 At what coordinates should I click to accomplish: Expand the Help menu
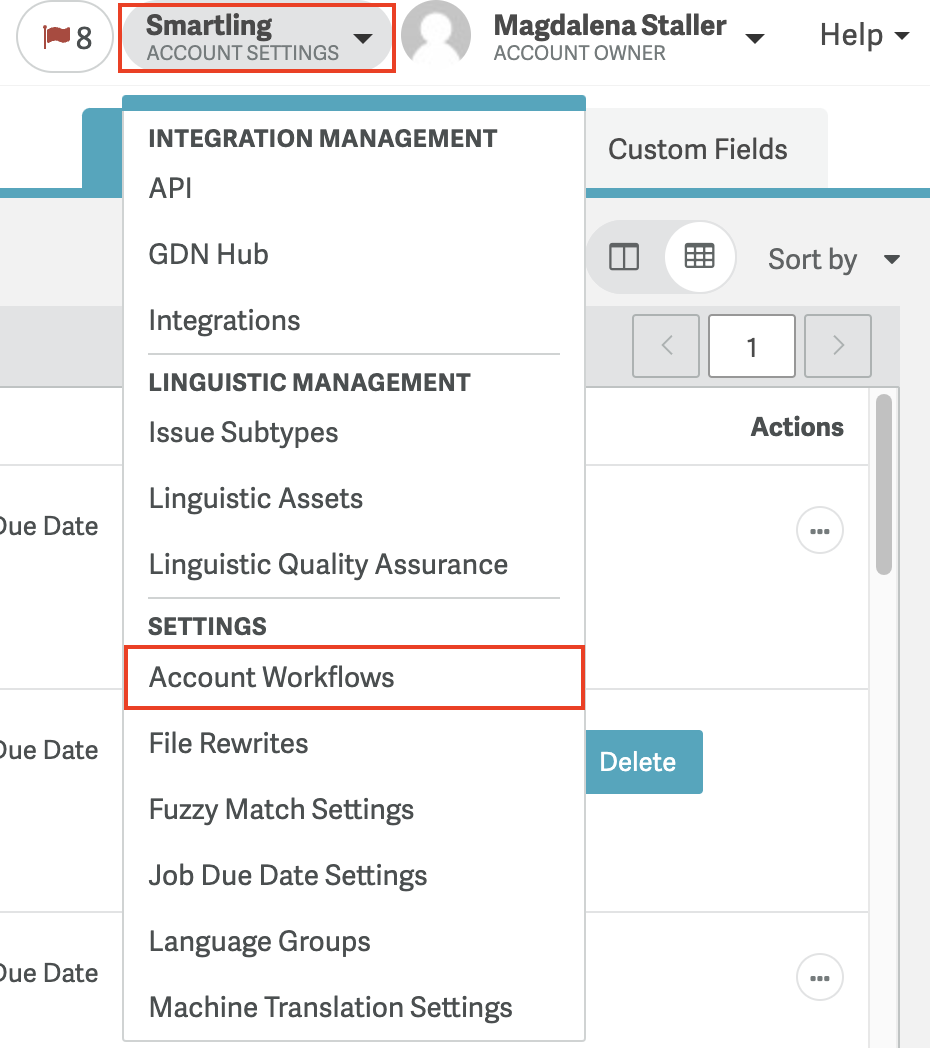[864, 36]
